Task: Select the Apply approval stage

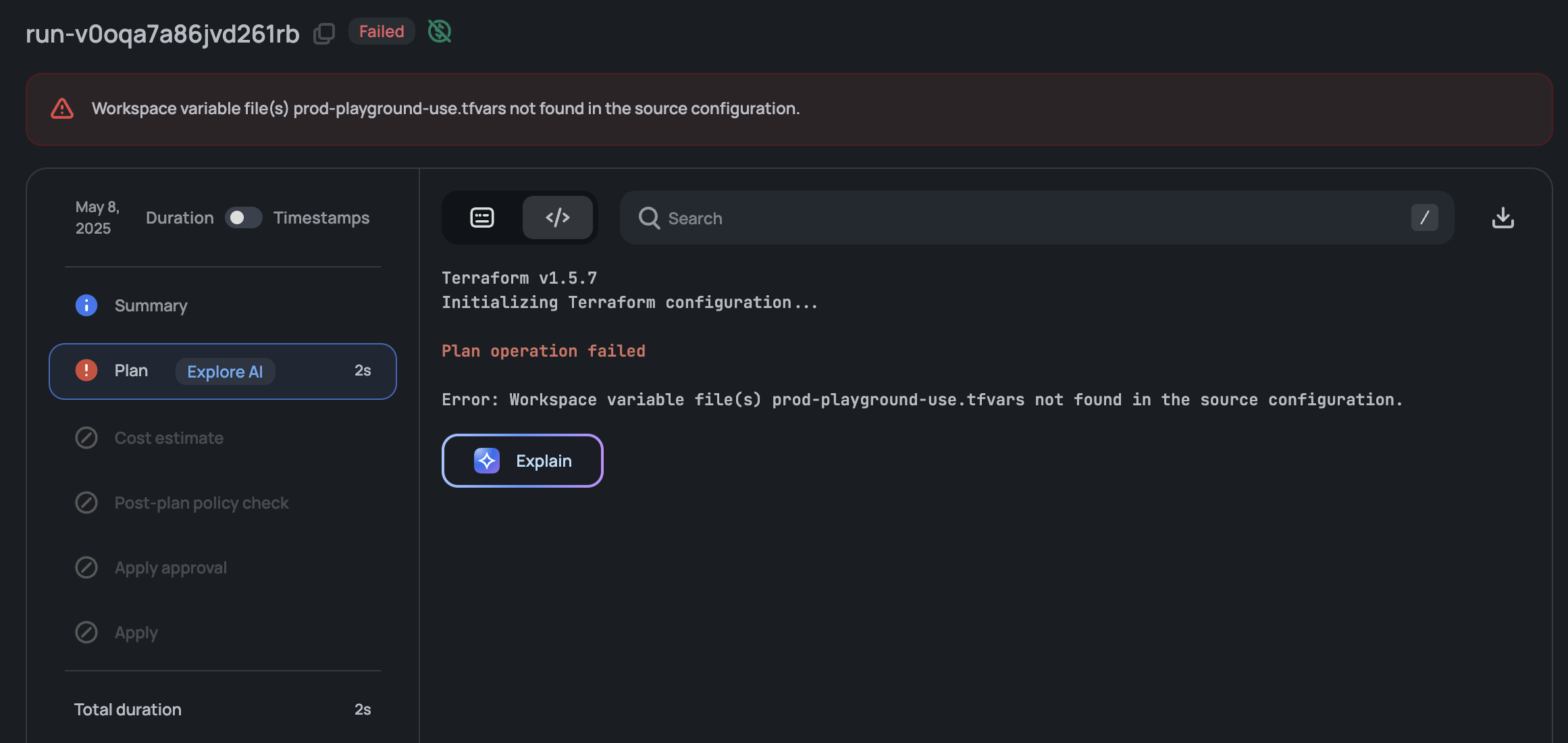Action: click(x=170, y=567)
